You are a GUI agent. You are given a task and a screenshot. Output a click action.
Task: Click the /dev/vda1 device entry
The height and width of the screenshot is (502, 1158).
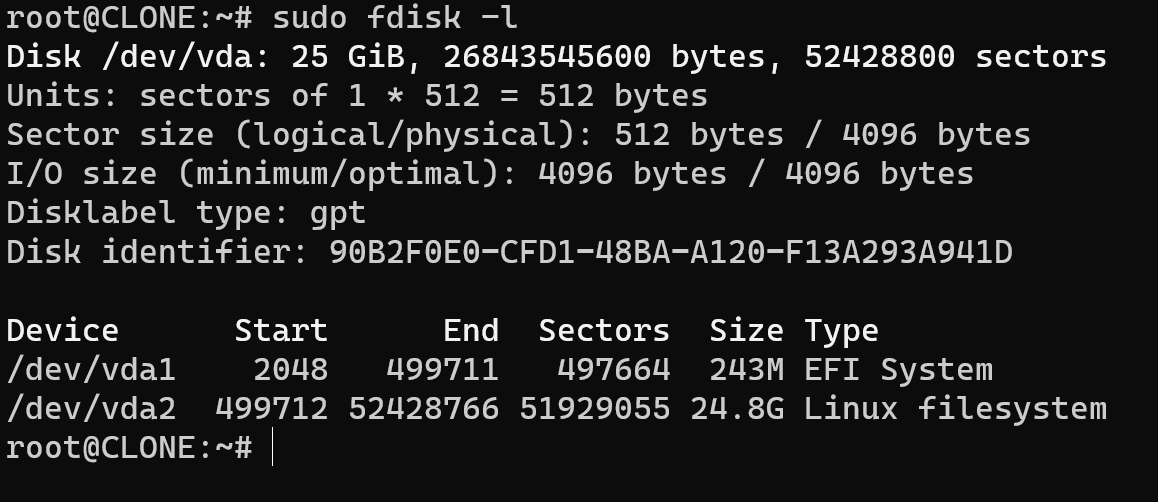click(91, 370)
